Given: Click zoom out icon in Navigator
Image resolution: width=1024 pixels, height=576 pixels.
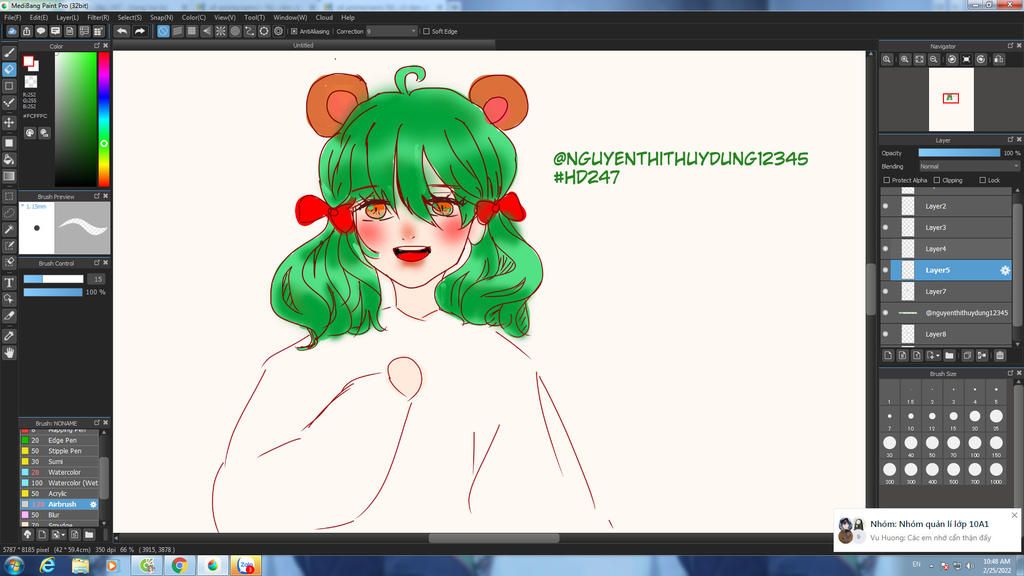Looking at the screenshot, I should pos(934,59).
